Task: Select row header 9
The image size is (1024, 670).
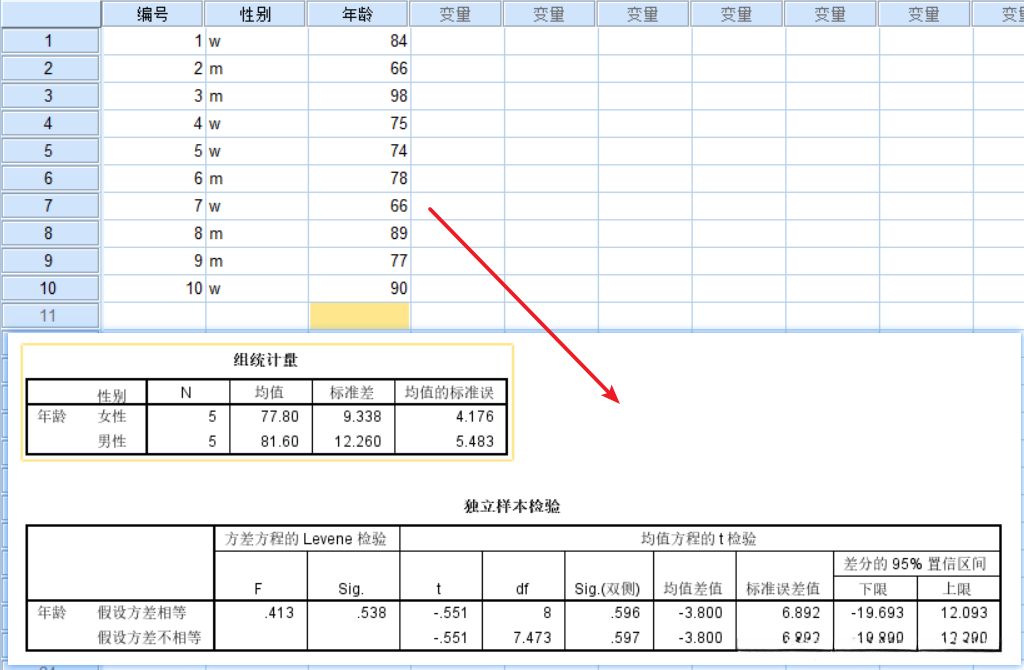Action: pyautogui.click(x=50, y=261)
